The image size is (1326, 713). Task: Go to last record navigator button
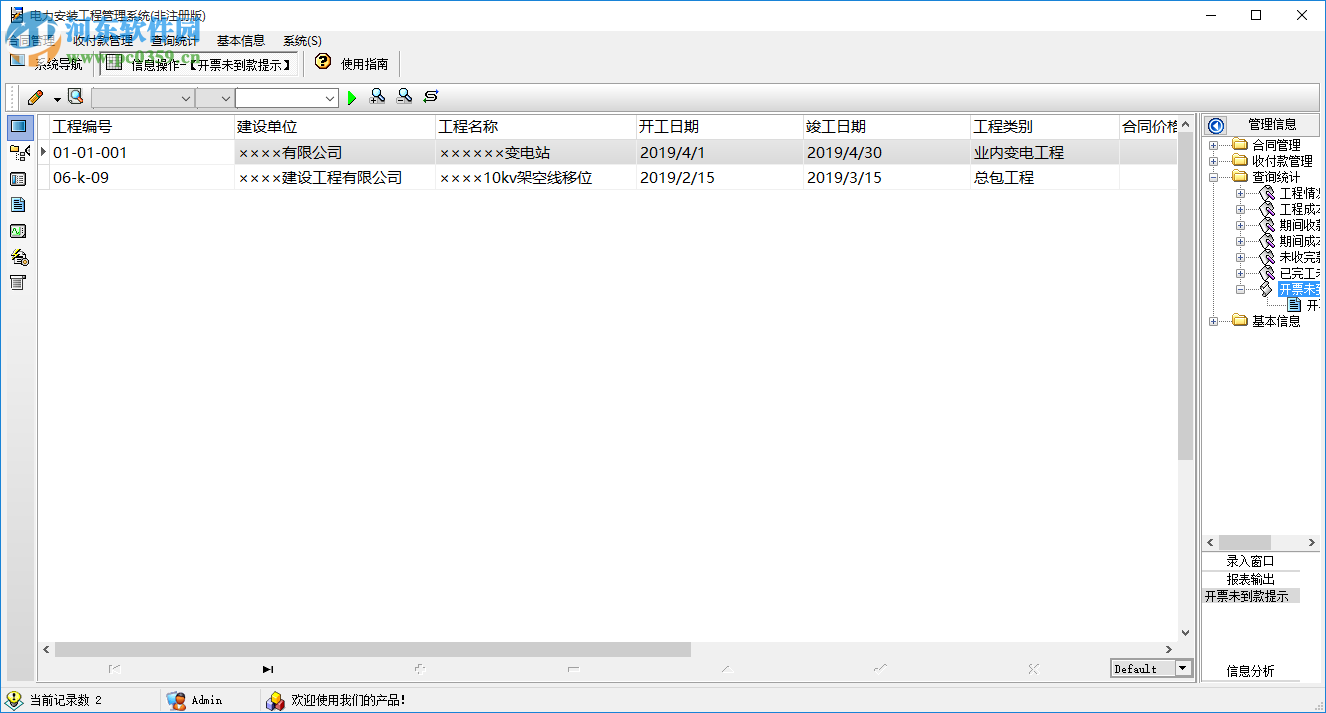pos(268,669)
